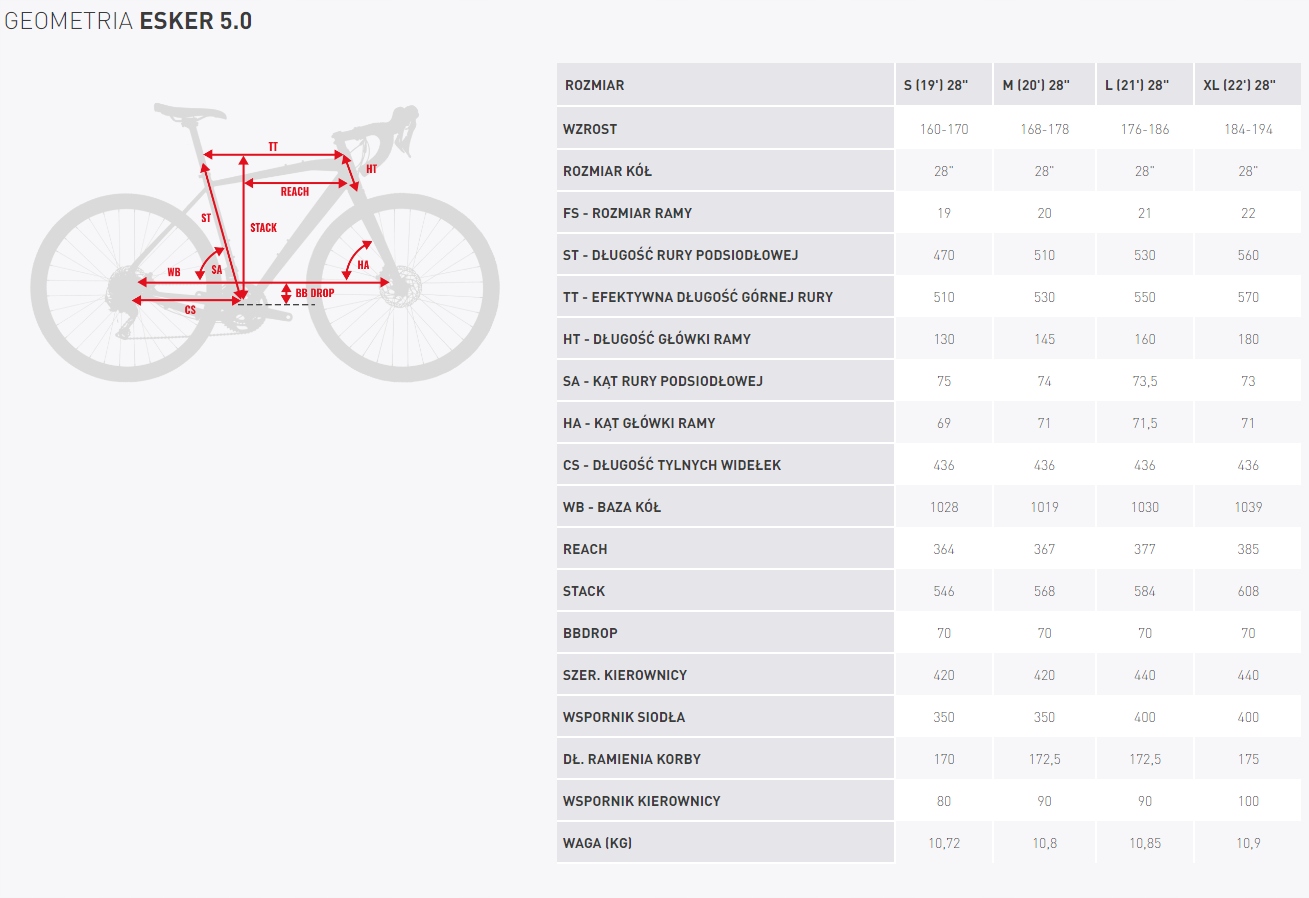Click the 168-178 height value
The width and height of the screenshot is (1309, 898).
pyautogui.click(x=1044, y=129)
